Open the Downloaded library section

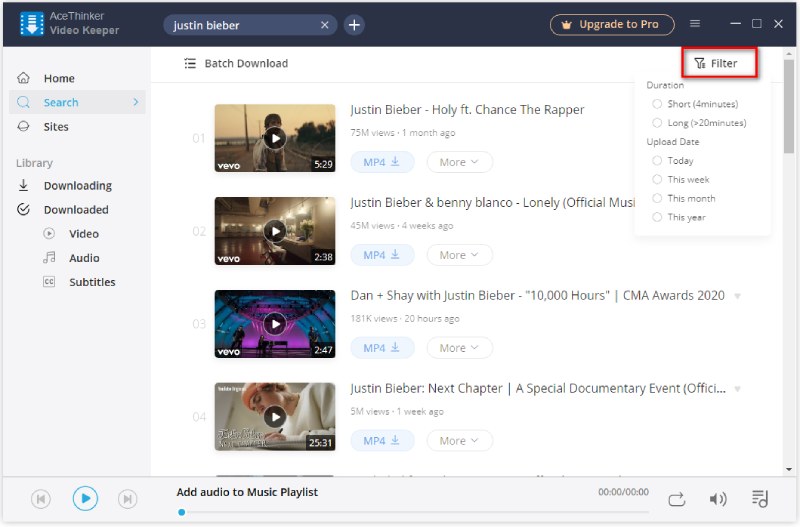point(77,210)
